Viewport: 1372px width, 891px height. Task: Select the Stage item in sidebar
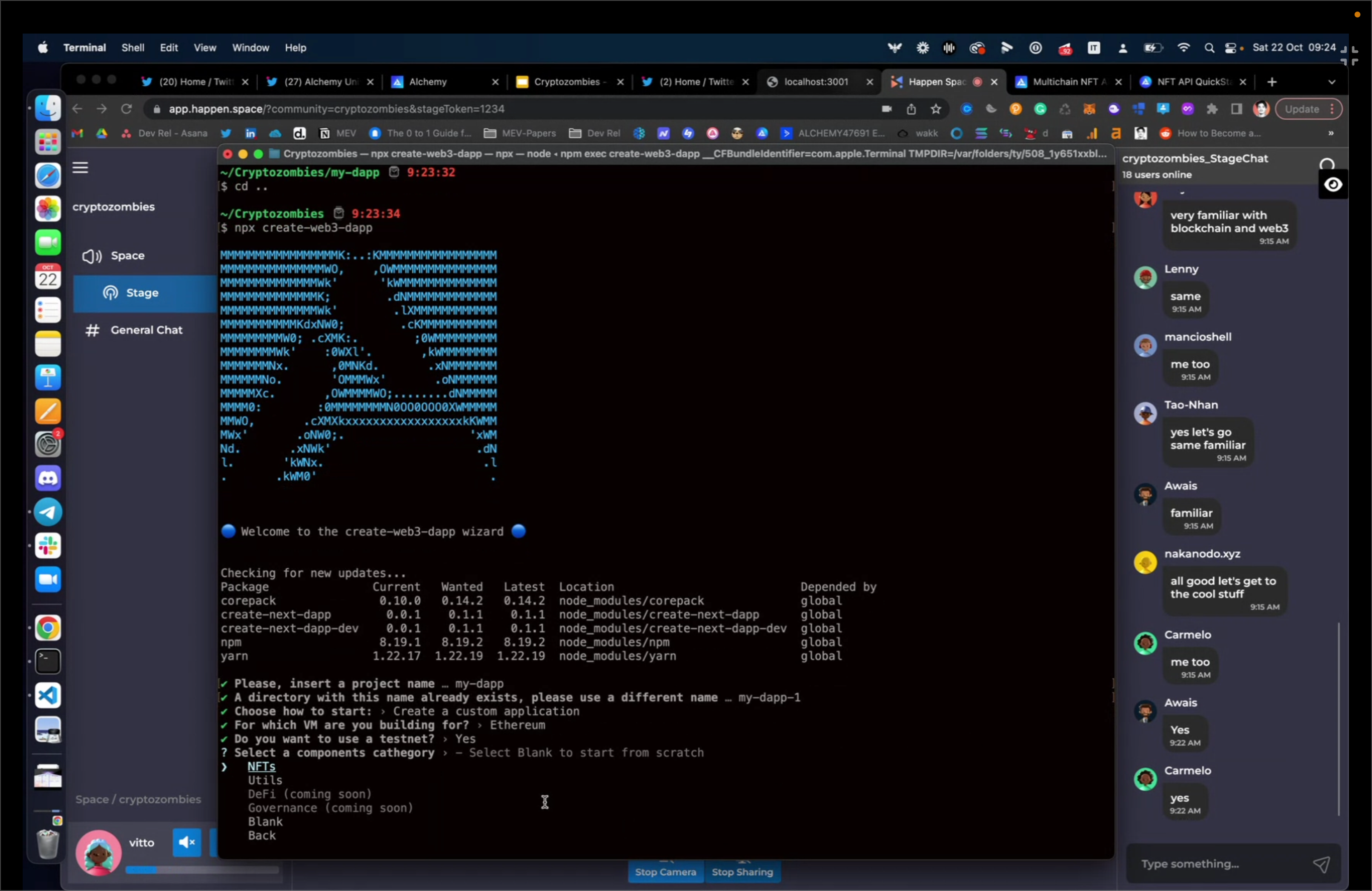pyautogui.click(x=145, y=293)
